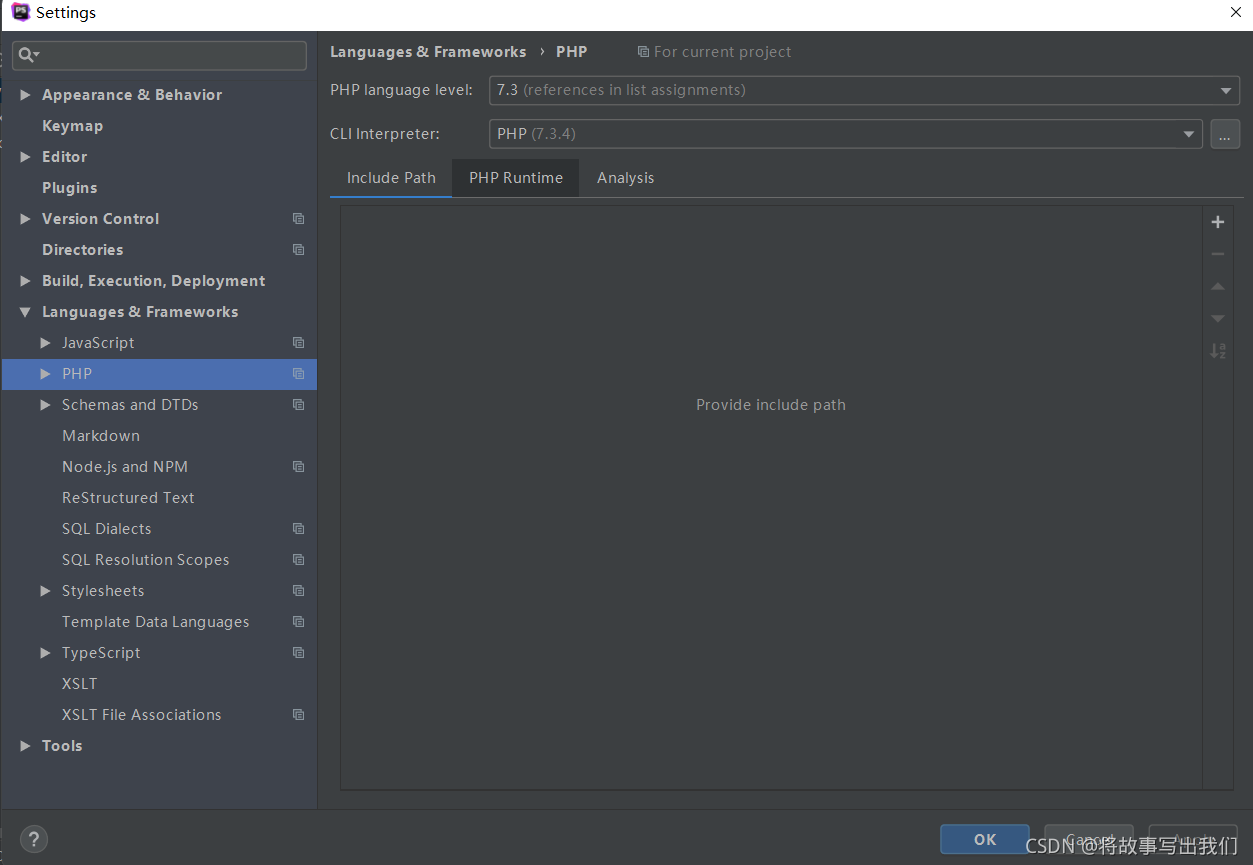Screen dimensions: 1253x865
Task: Add an include path with plus icon
Action: point(1217,222)
